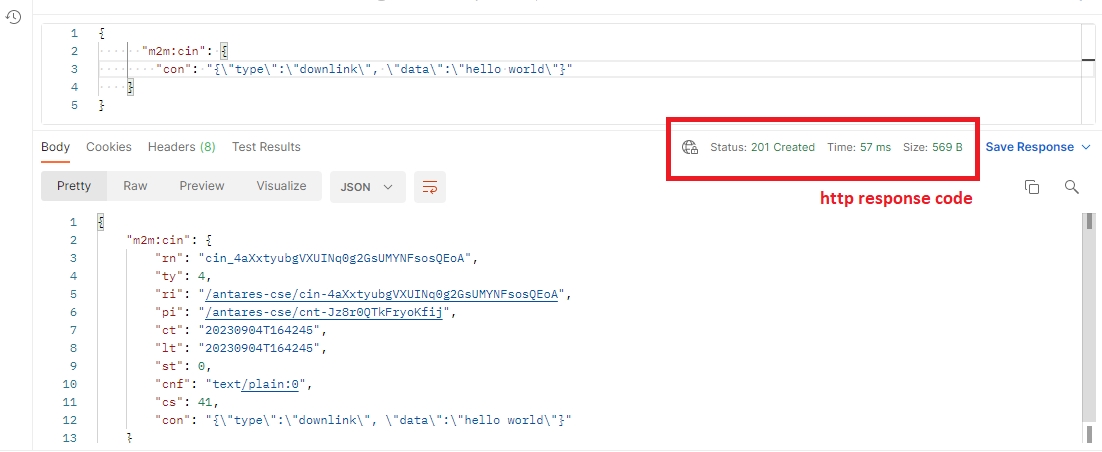Open the Headers (8) tab

[181, 147]
